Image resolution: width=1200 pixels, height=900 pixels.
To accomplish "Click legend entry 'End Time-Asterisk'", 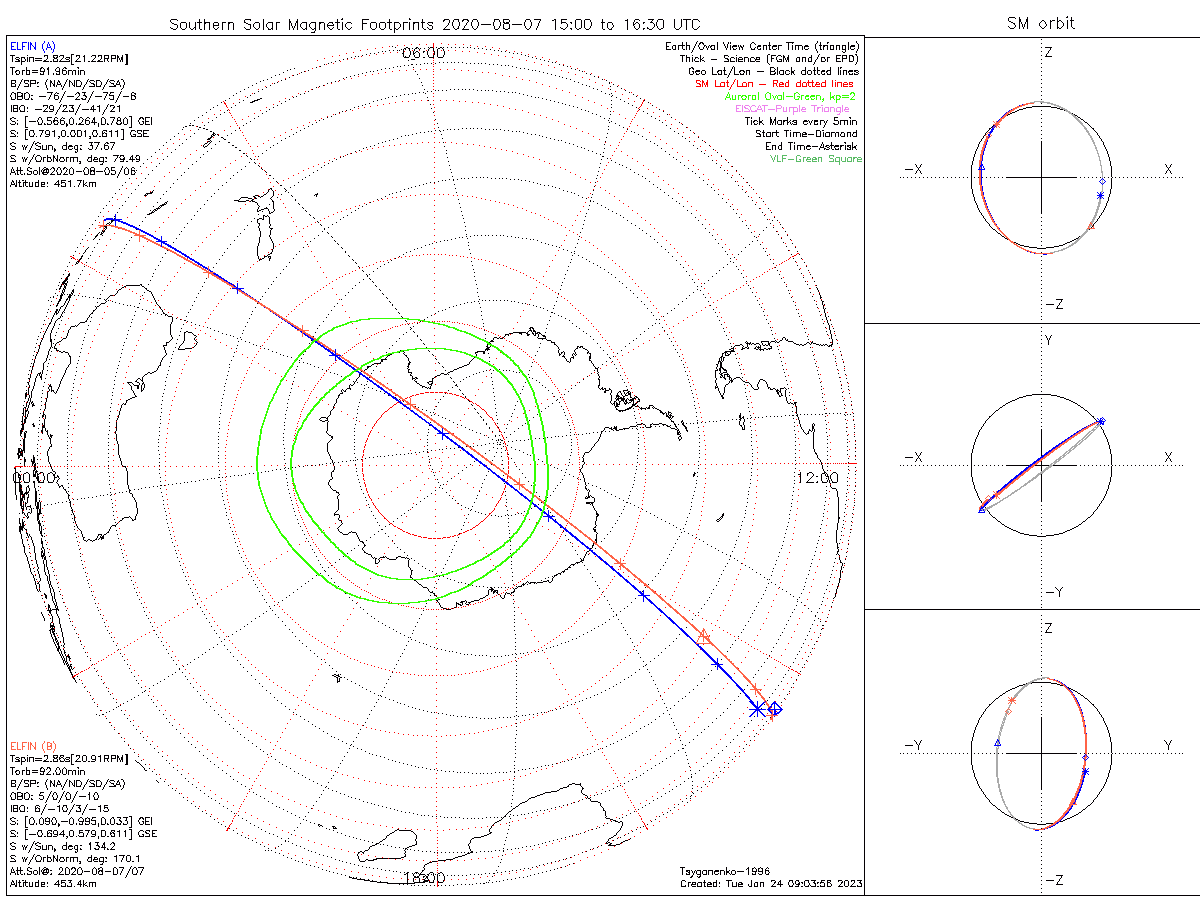I will point(812,146).
